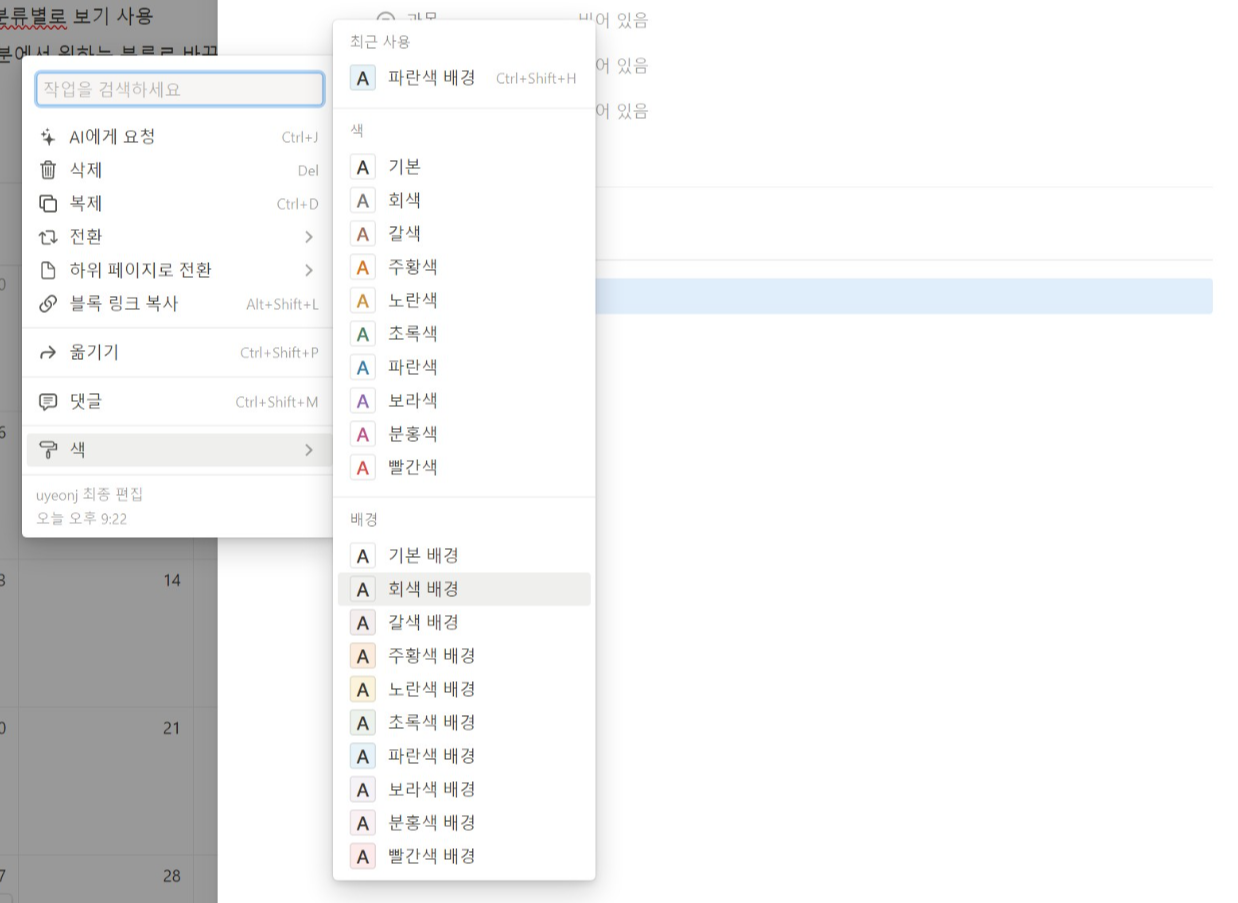Choose the 노란색 text color

(x=464, y=300)
